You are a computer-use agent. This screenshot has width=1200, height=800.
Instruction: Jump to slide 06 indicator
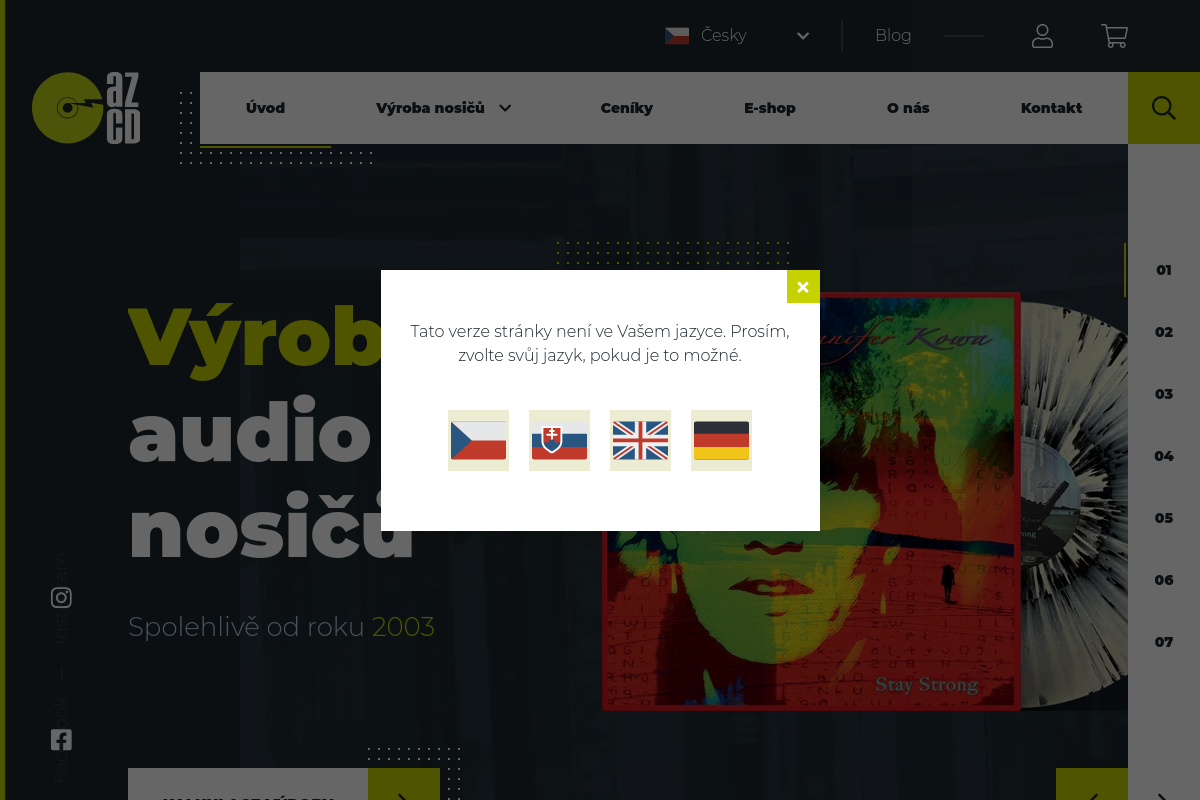click(x=1164, y=580)
